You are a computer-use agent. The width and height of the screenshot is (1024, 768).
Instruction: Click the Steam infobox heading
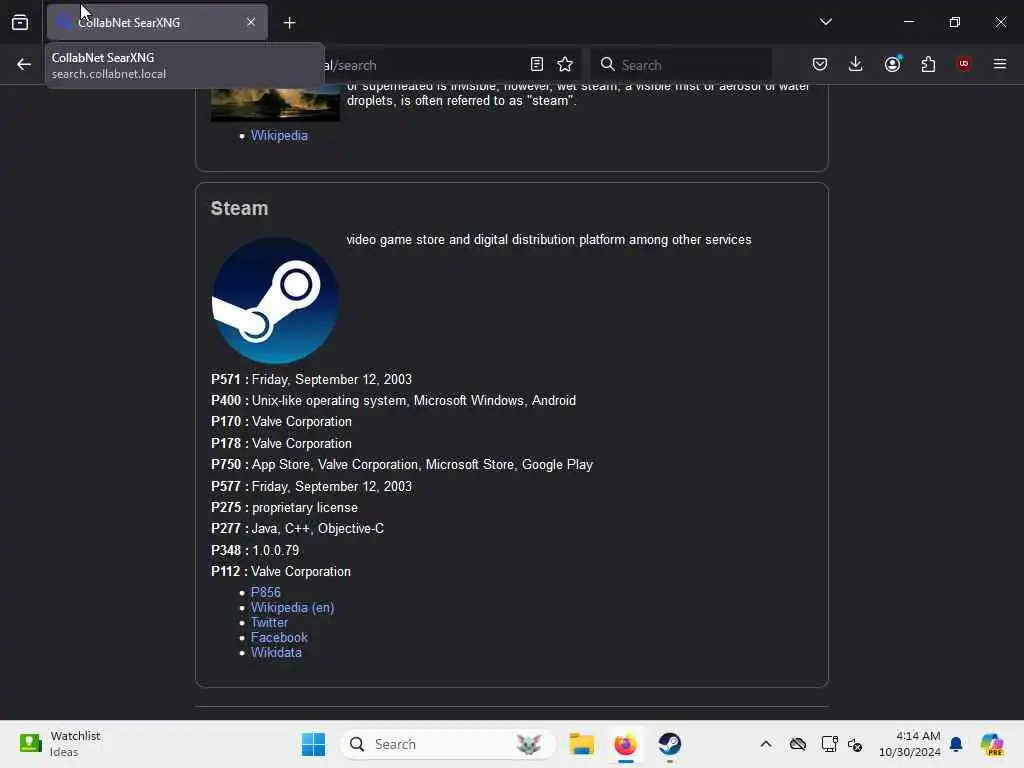239,208
